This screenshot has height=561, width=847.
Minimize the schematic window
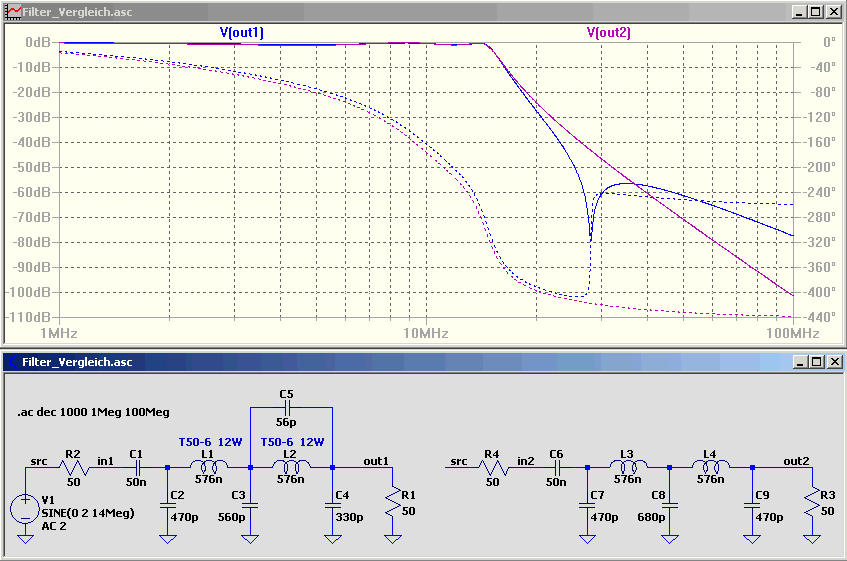click(x=800, y=362)
